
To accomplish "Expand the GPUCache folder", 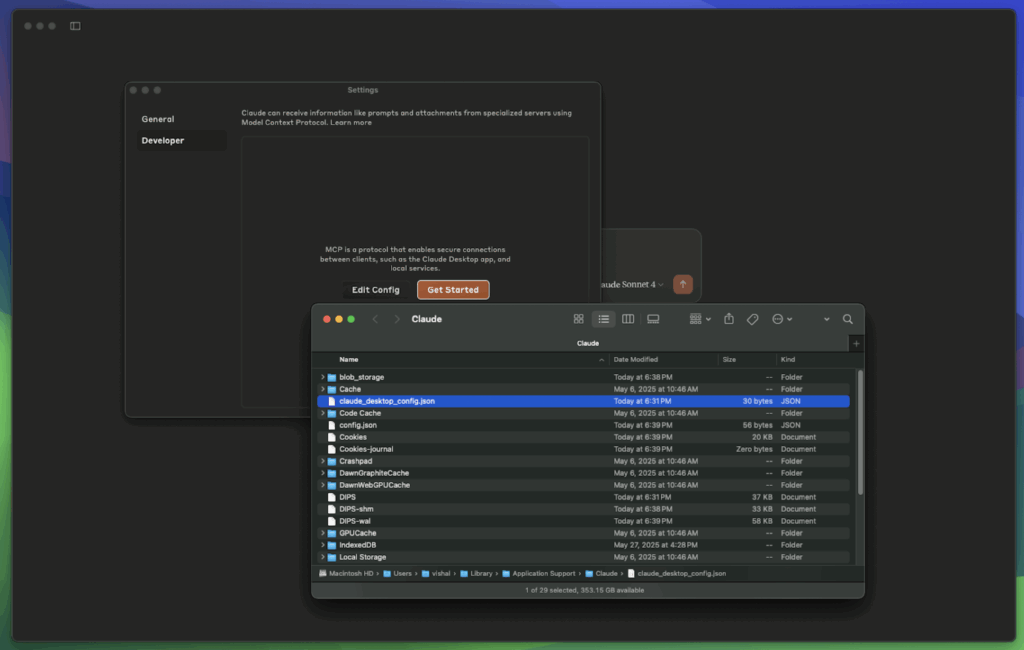I will [x=323, y=533].
